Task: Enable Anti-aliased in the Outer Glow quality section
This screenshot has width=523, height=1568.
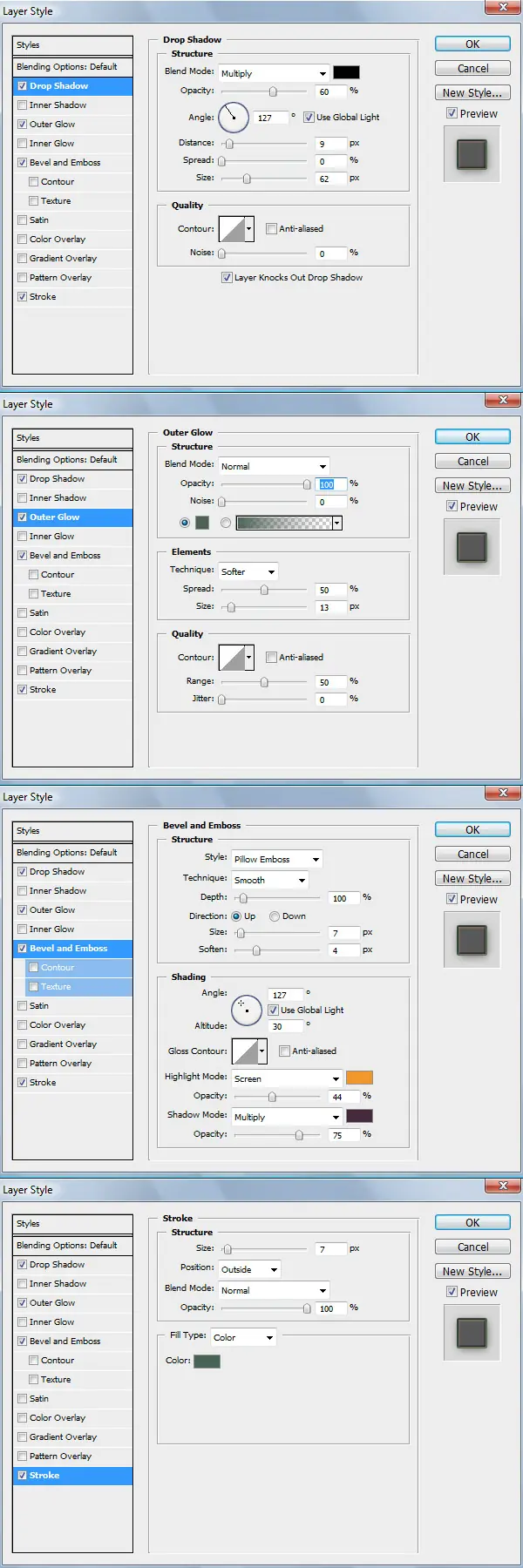Action: tap(271, 658)
